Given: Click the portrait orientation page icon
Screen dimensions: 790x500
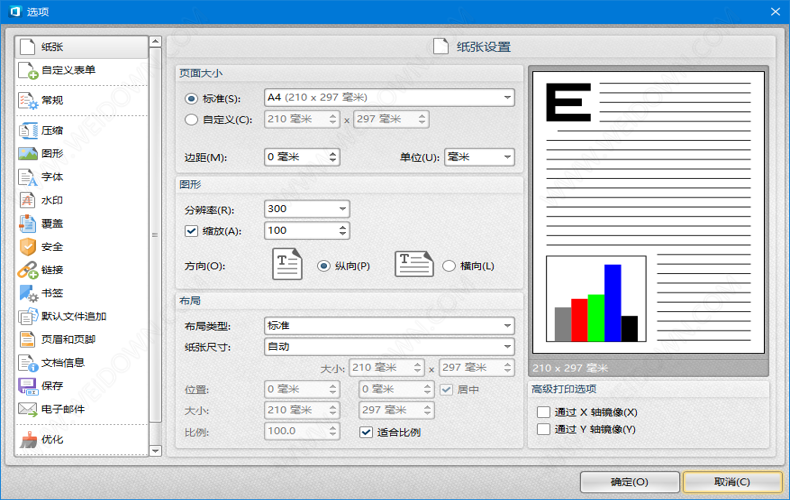Looking at the screenshot, I should point(287,264).
